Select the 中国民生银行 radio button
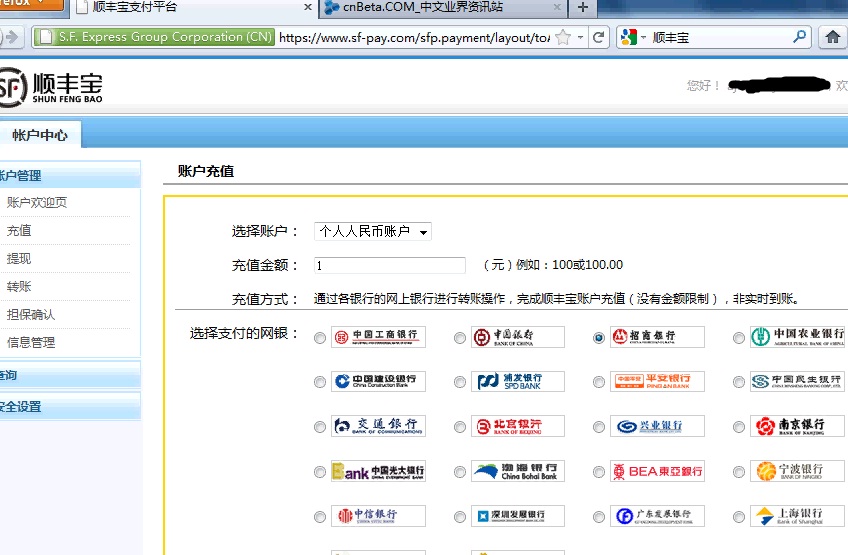Viewport: 848px width, 555px height. [x=739, y=382]
